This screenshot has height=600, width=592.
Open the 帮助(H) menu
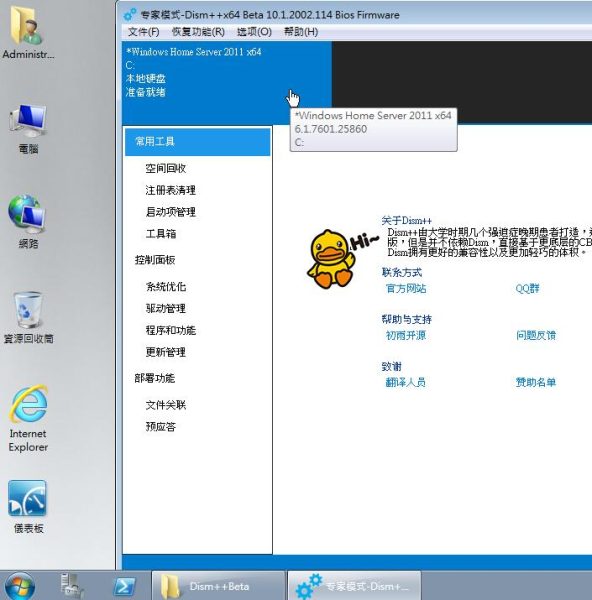[301, 32]
